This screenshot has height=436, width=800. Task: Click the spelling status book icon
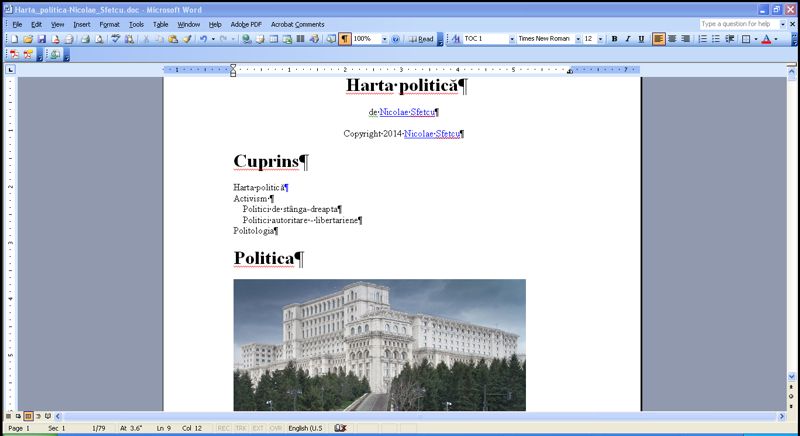point(340,428)
